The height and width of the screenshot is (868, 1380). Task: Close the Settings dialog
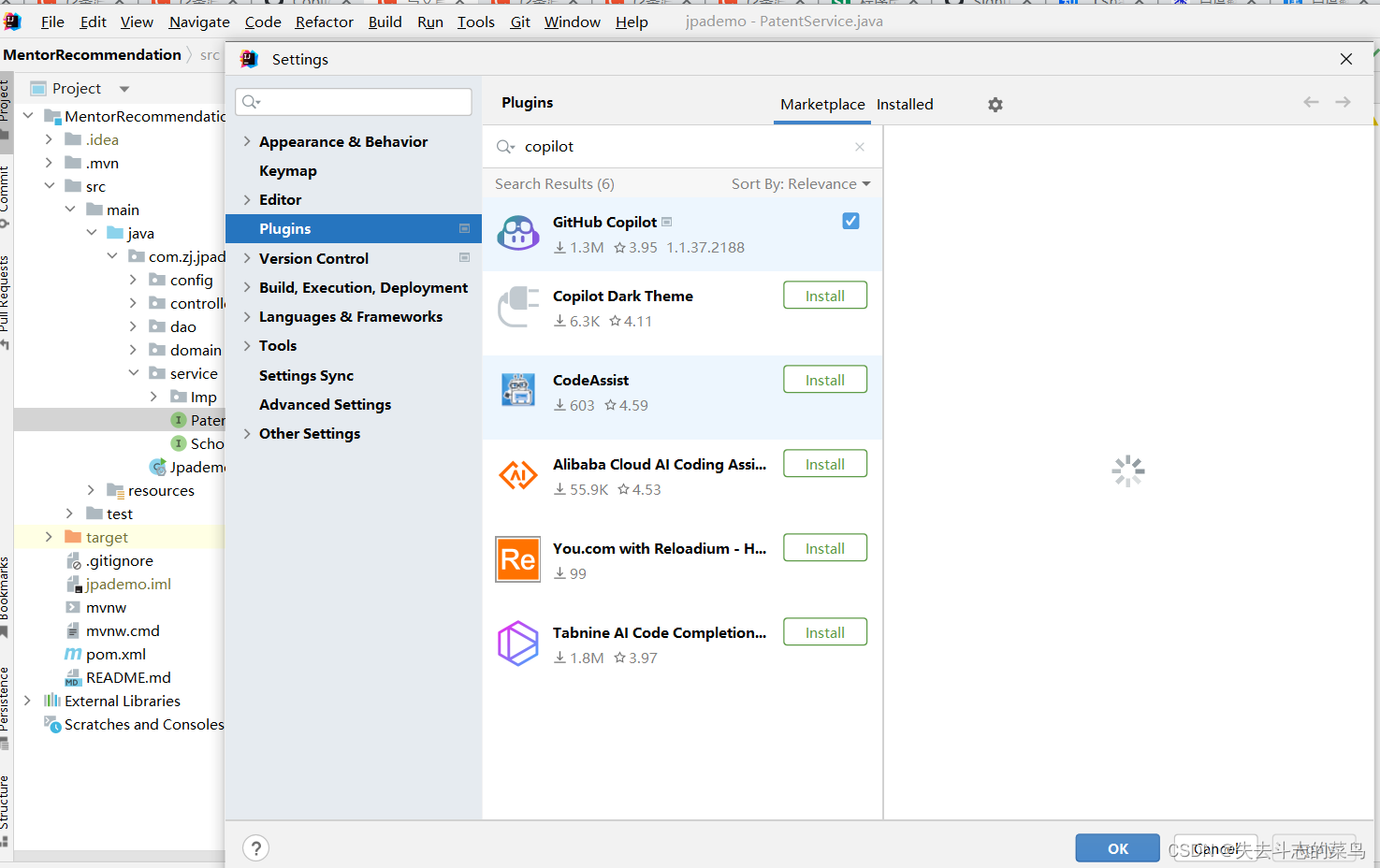[1346, 59]
